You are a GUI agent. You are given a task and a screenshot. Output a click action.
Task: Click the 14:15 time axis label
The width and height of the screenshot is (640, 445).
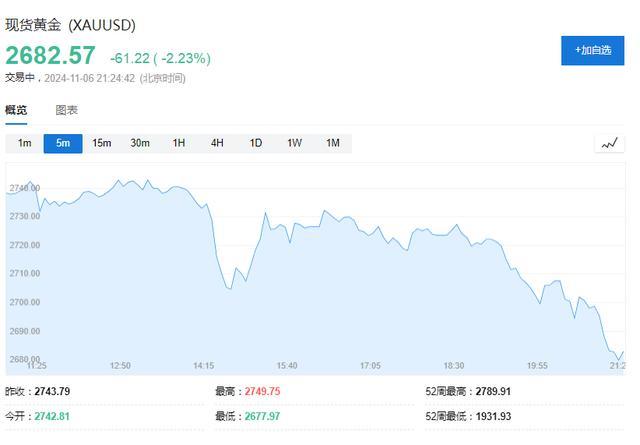tap(204, 365)
